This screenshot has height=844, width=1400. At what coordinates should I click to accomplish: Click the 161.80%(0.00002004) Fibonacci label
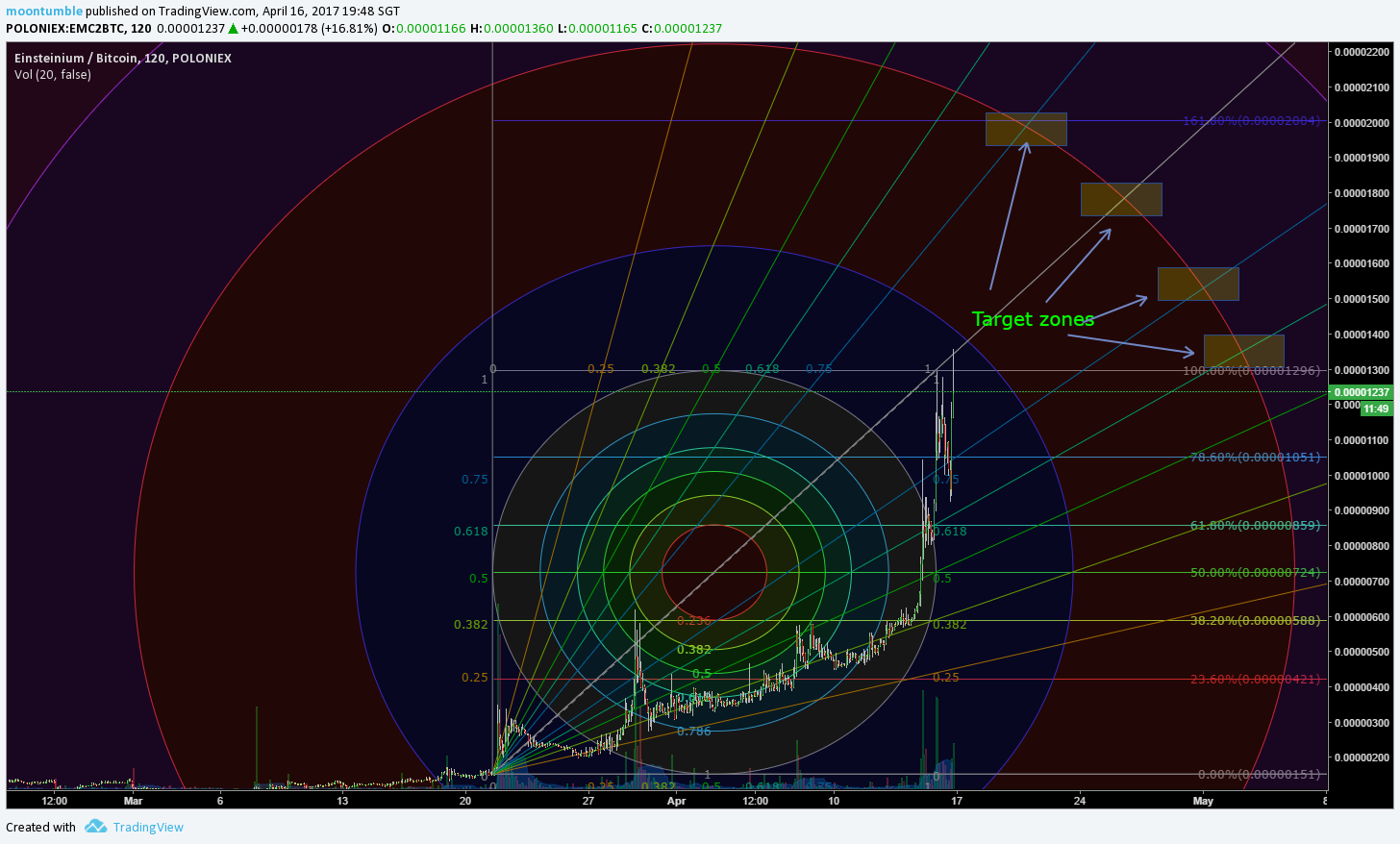click(x=1252, y=121)
